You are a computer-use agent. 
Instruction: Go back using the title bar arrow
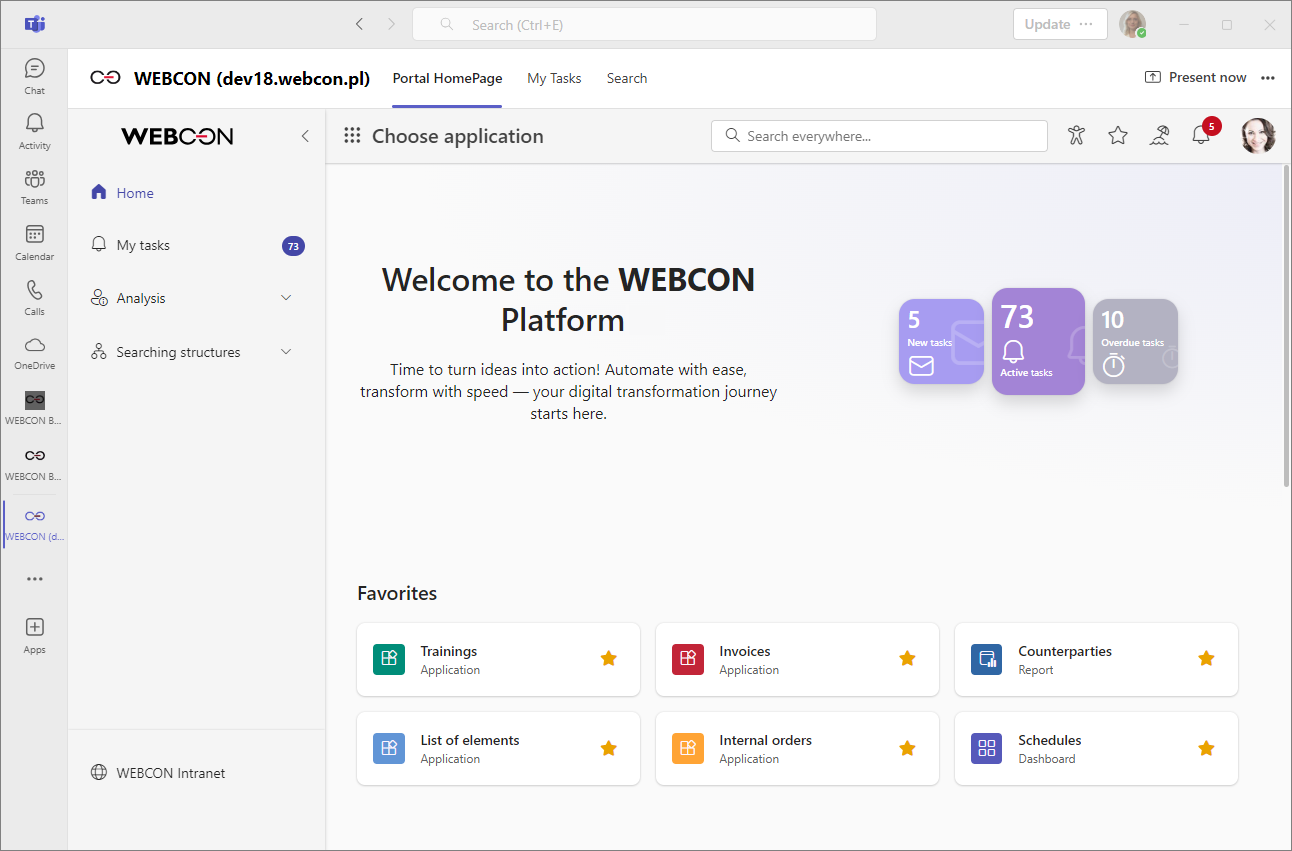(359, 25)
